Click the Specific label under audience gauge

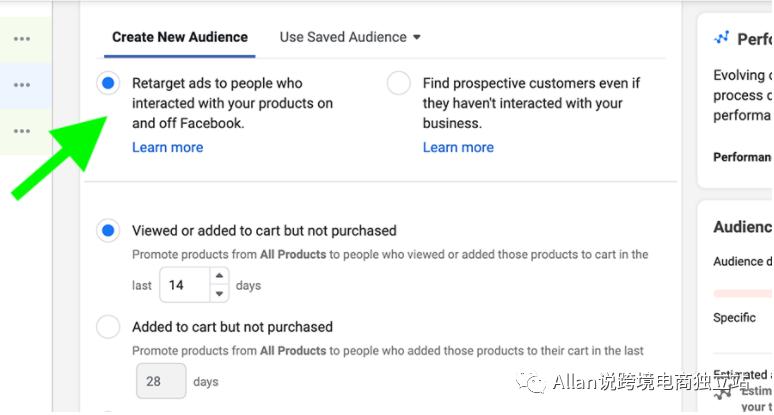tap(734, 317)
